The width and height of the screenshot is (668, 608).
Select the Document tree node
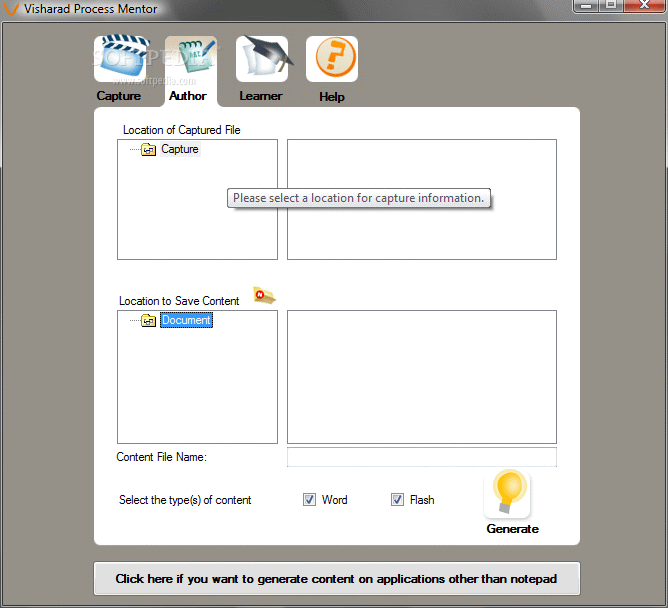click(x=186, y=320)
